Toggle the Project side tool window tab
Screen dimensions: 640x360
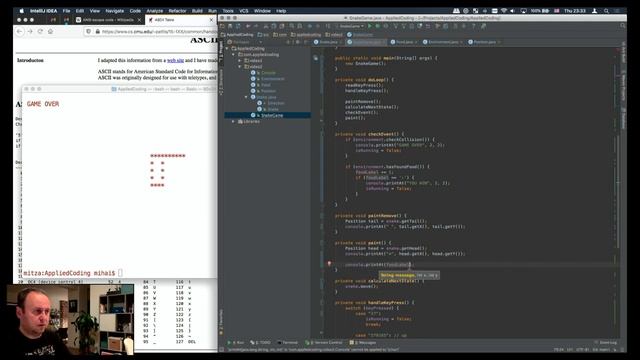pyautogui.click(x=221, y=51)
